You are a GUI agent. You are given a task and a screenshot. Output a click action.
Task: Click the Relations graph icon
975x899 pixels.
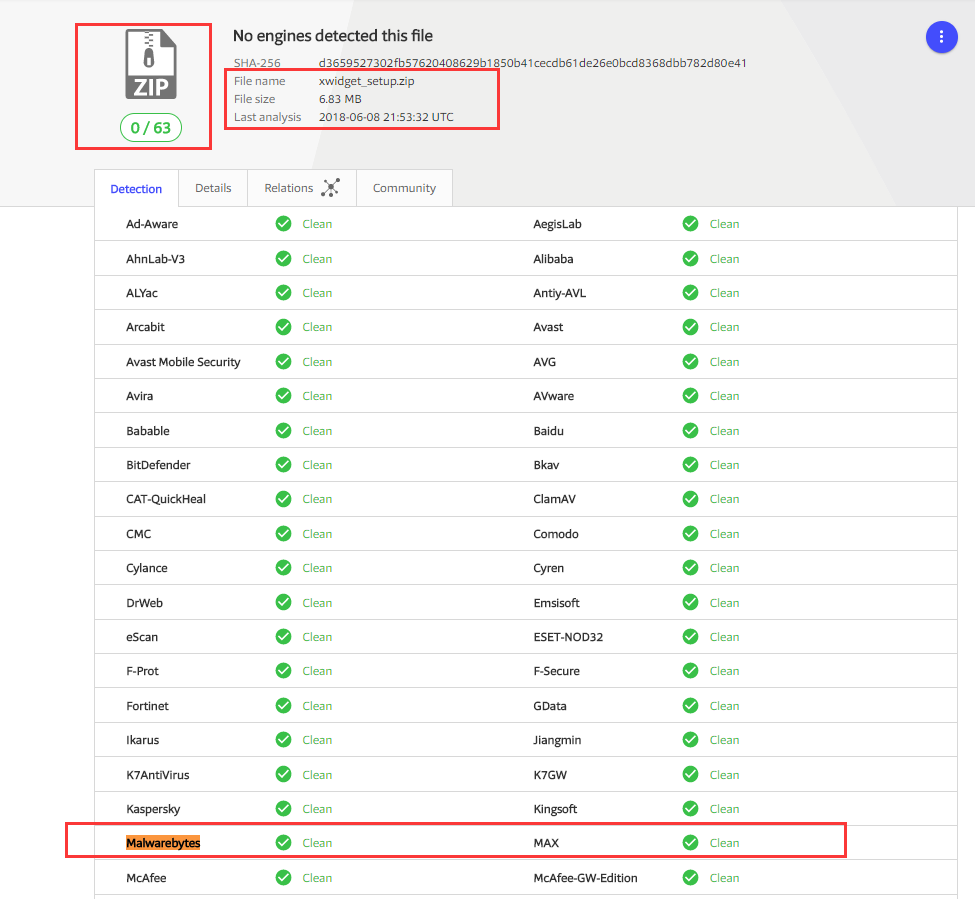coord(330,188)
